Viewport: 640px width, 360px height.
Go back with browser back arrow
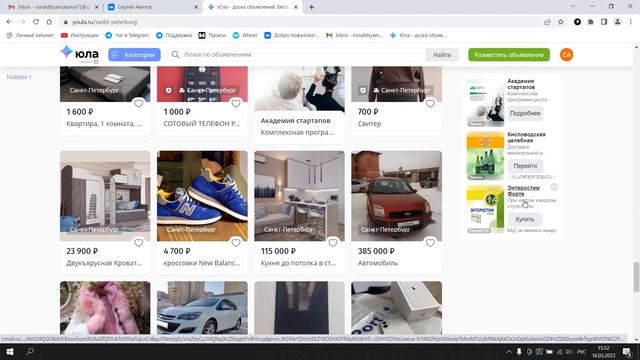click(9, 22)
